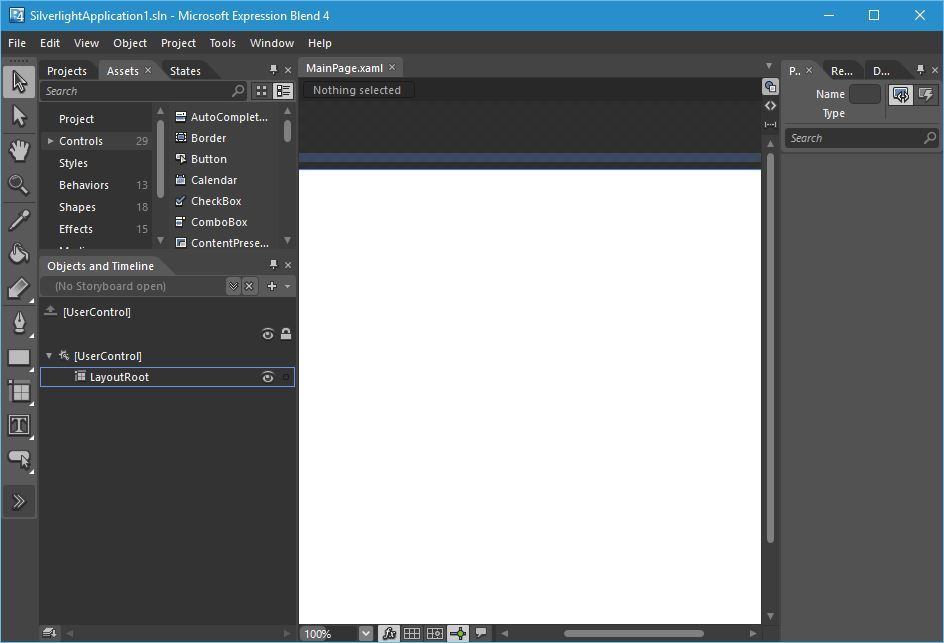The image size is (944, 643).
Task: Switch to the States tab
Action: (x=185, y=70)
